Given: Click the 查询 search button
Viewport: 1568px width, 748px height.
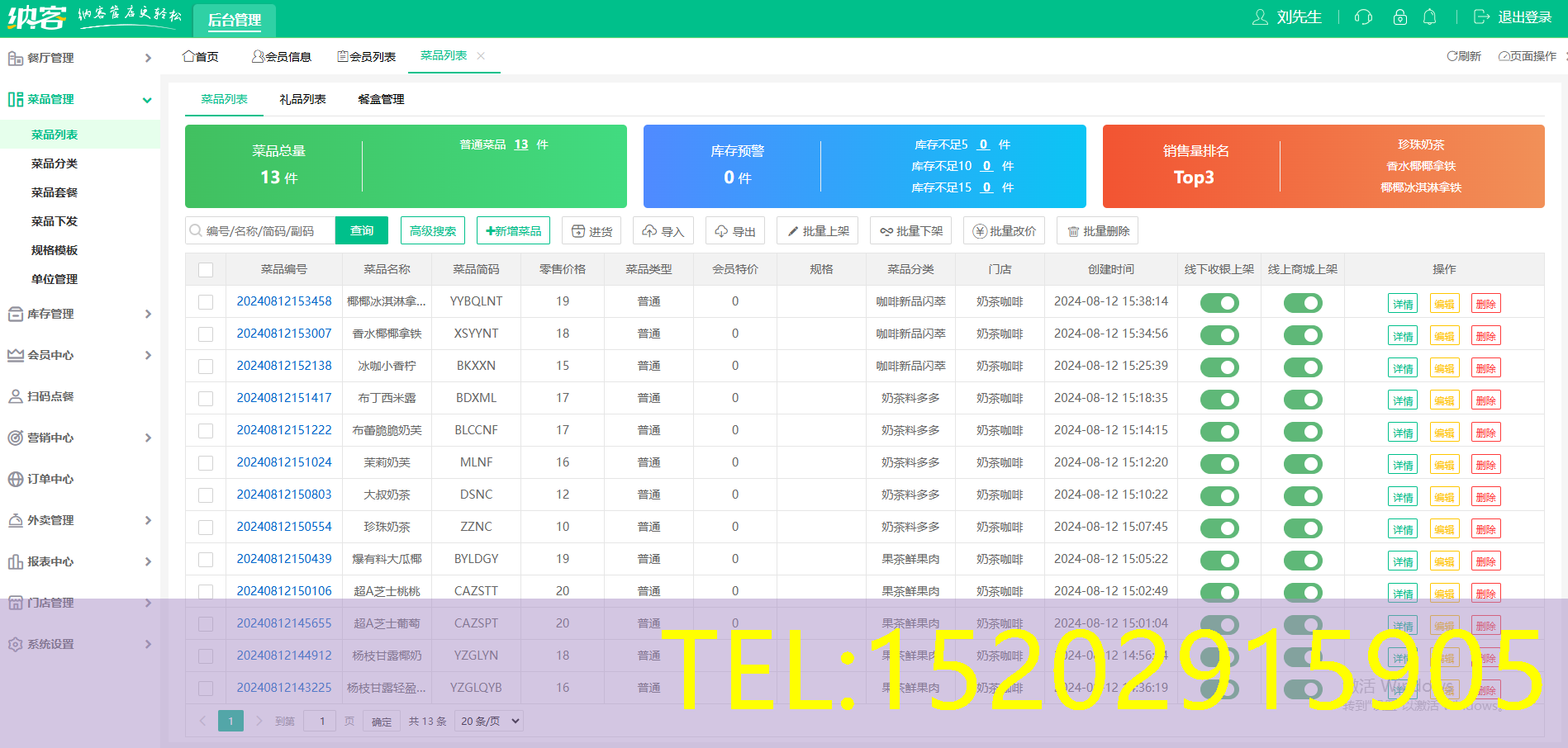Looking at the screenshot, I should pyautogui.click(x=362, y=230).
